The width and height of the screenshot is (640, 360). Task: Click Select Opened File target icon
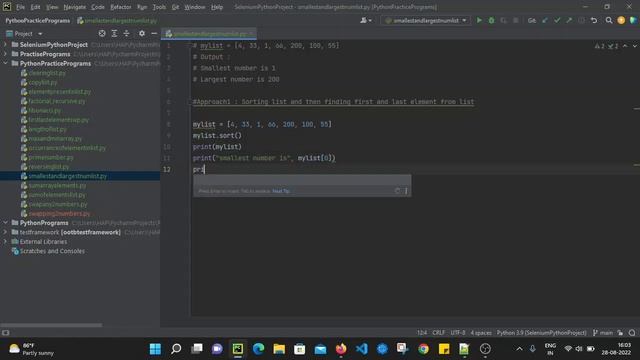(x=102, y=33)
